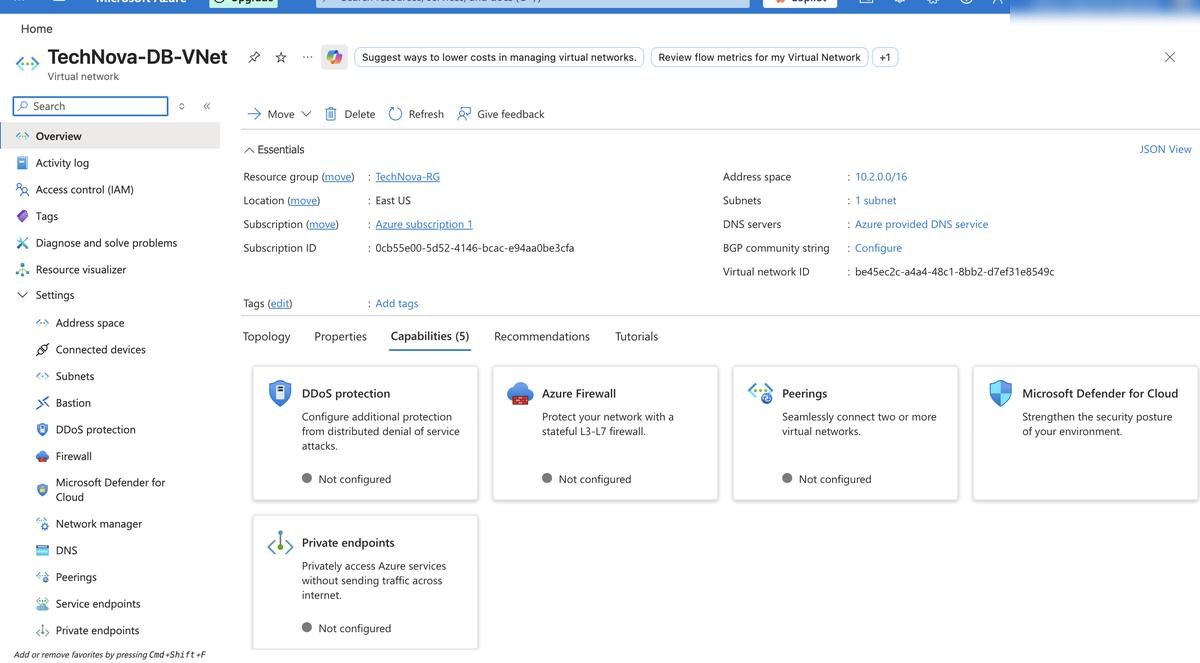Add the virtual network to favorites (star icon)

point(281,57)
